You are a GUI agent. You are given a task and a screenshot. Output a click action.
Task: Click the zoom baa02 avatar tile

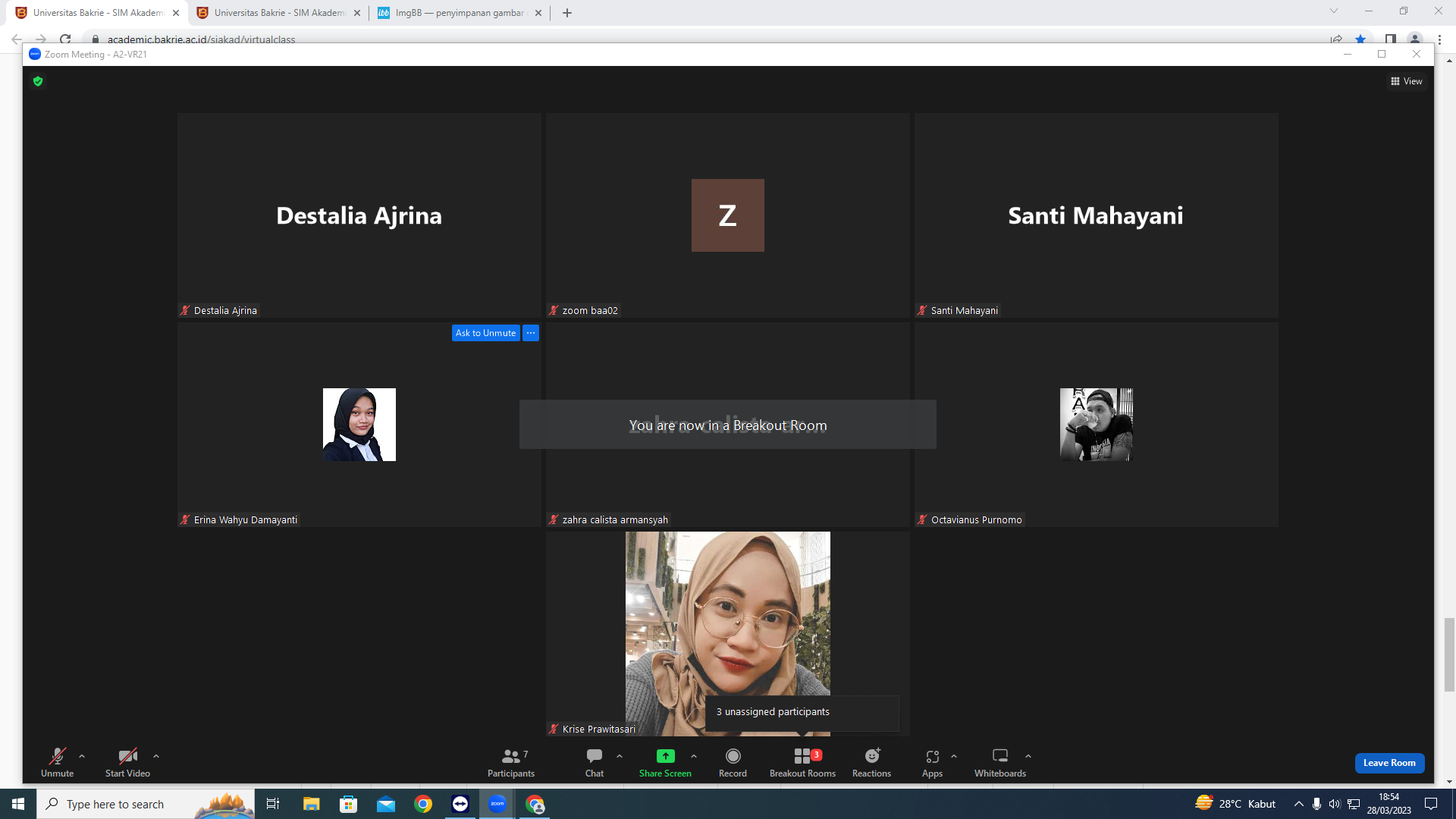click(x=728, y=215)
